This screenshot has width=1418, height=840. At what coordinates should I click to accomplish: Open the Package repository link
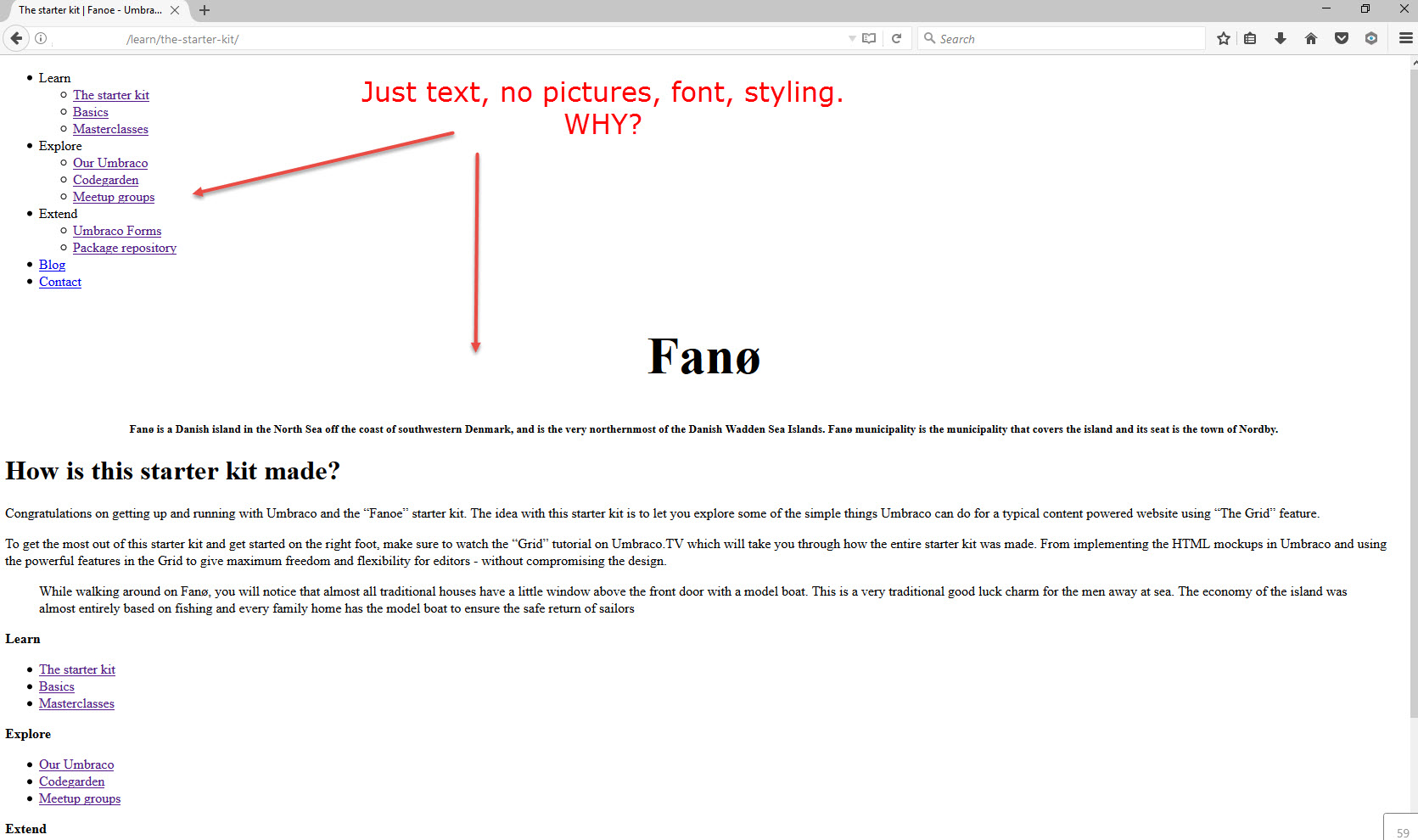tap(124, 248)
